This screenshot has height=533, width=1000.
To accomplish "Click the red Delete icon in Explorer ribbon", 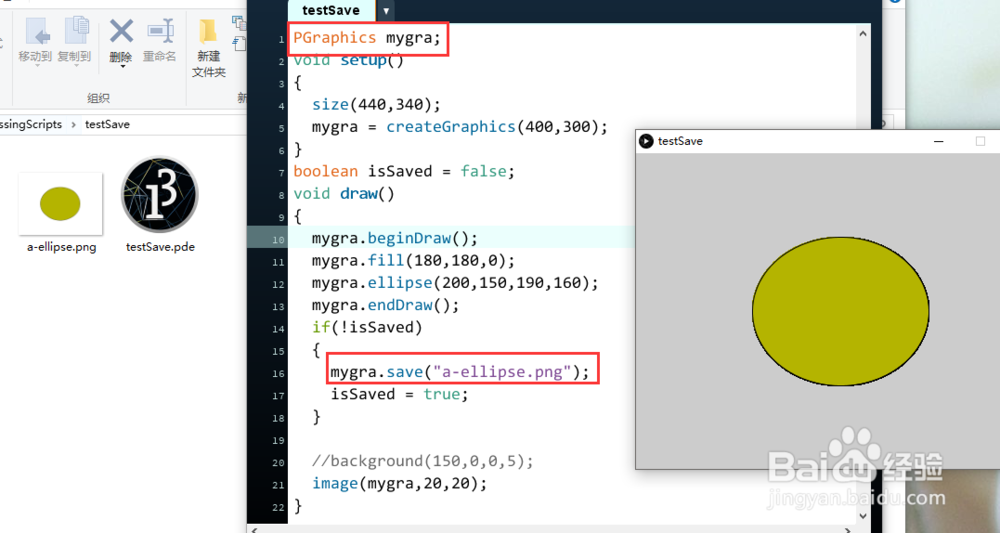I will click(121, 31).
